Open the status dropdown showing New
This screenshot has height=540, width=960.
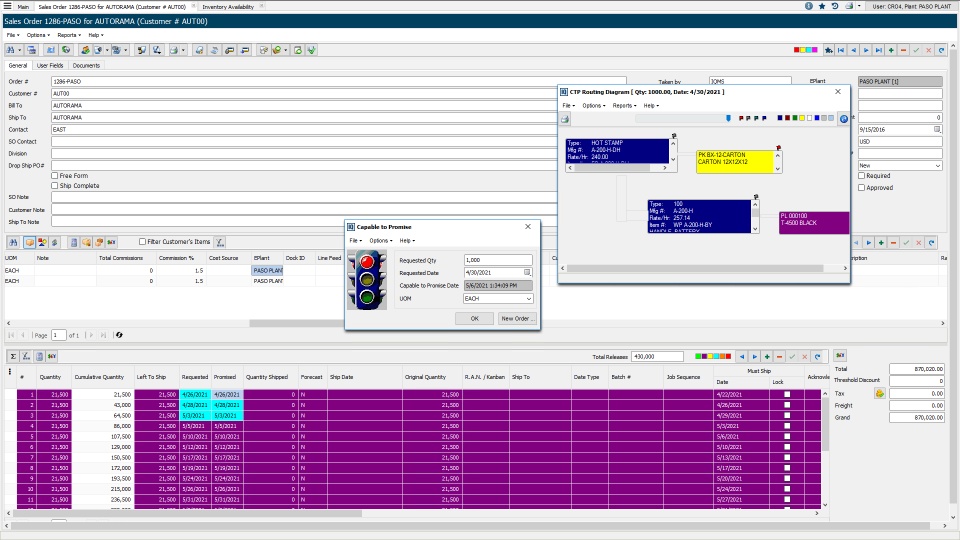click(937, 165)
